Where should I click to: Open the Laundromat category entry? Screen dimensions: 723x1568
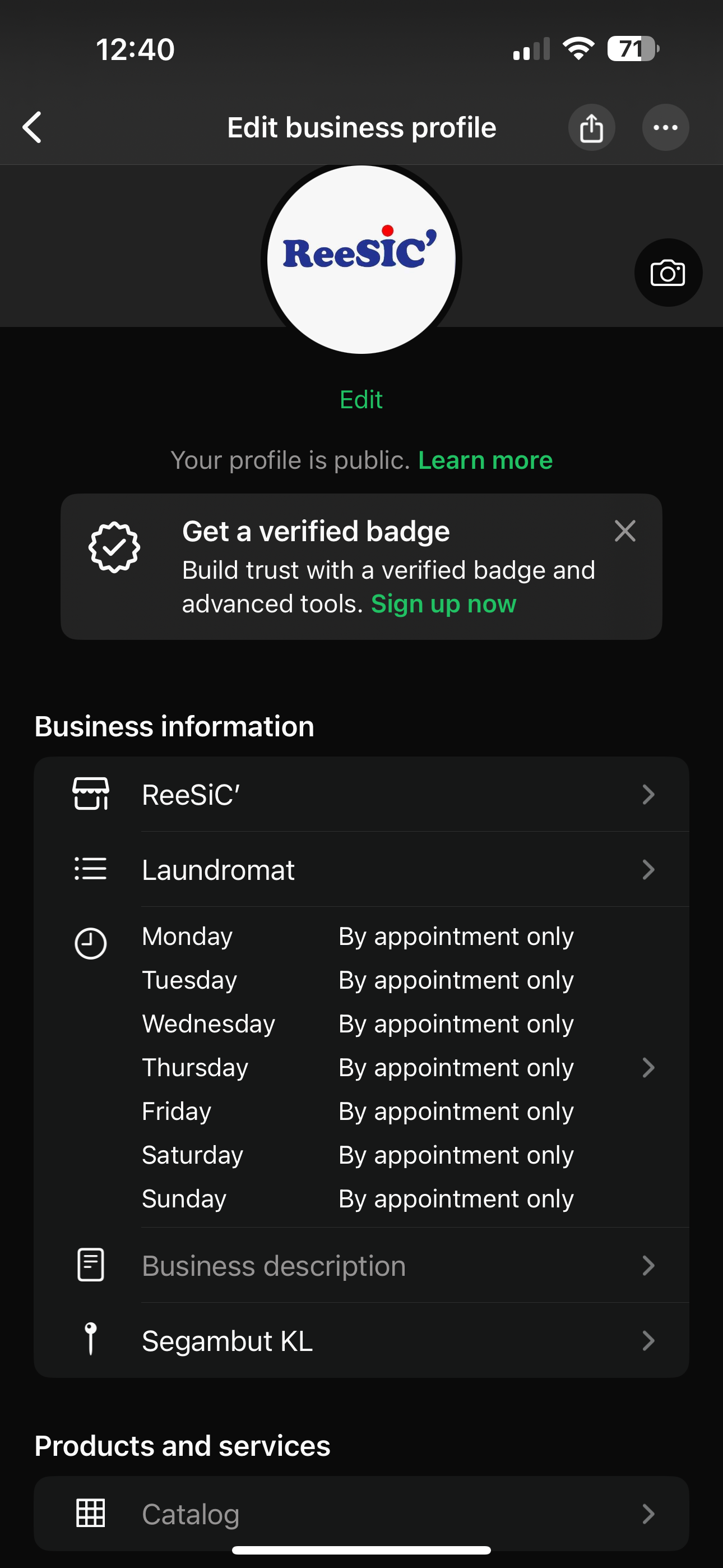[x=218, y=870]
